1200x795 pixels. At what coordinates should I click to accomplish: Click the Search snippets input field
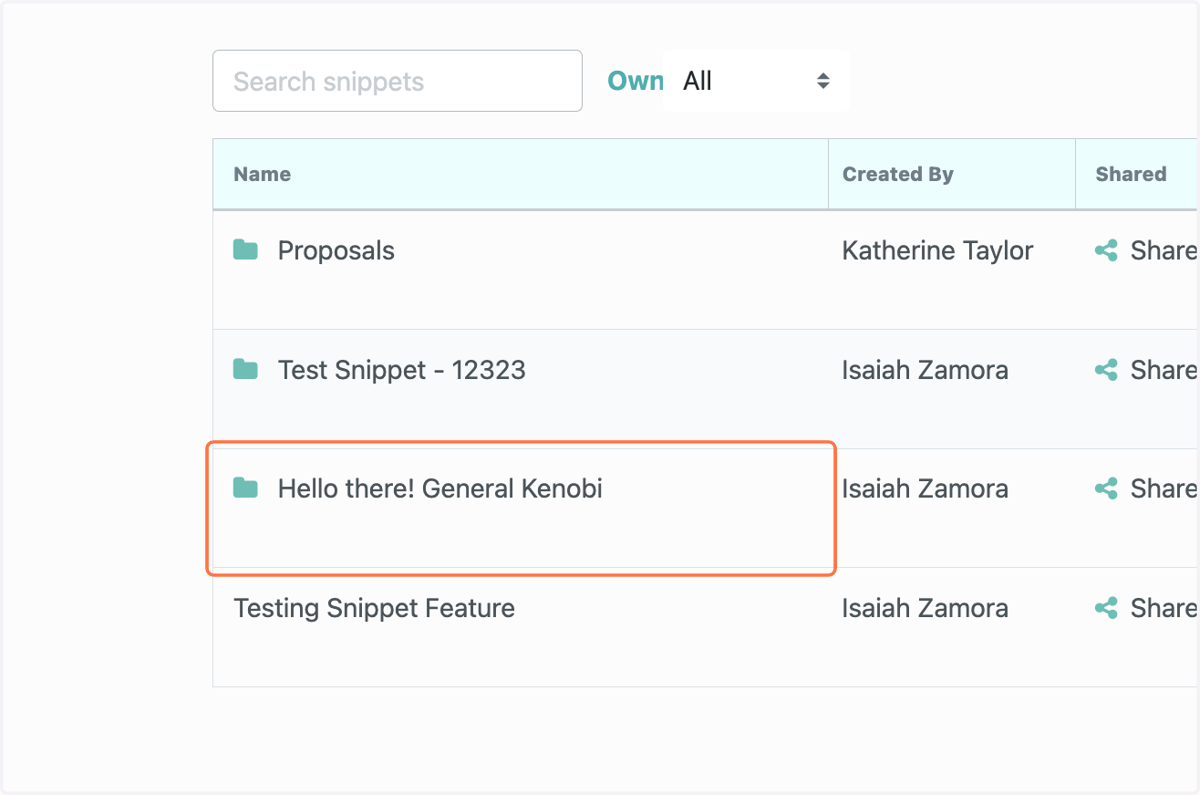(397, 81)
